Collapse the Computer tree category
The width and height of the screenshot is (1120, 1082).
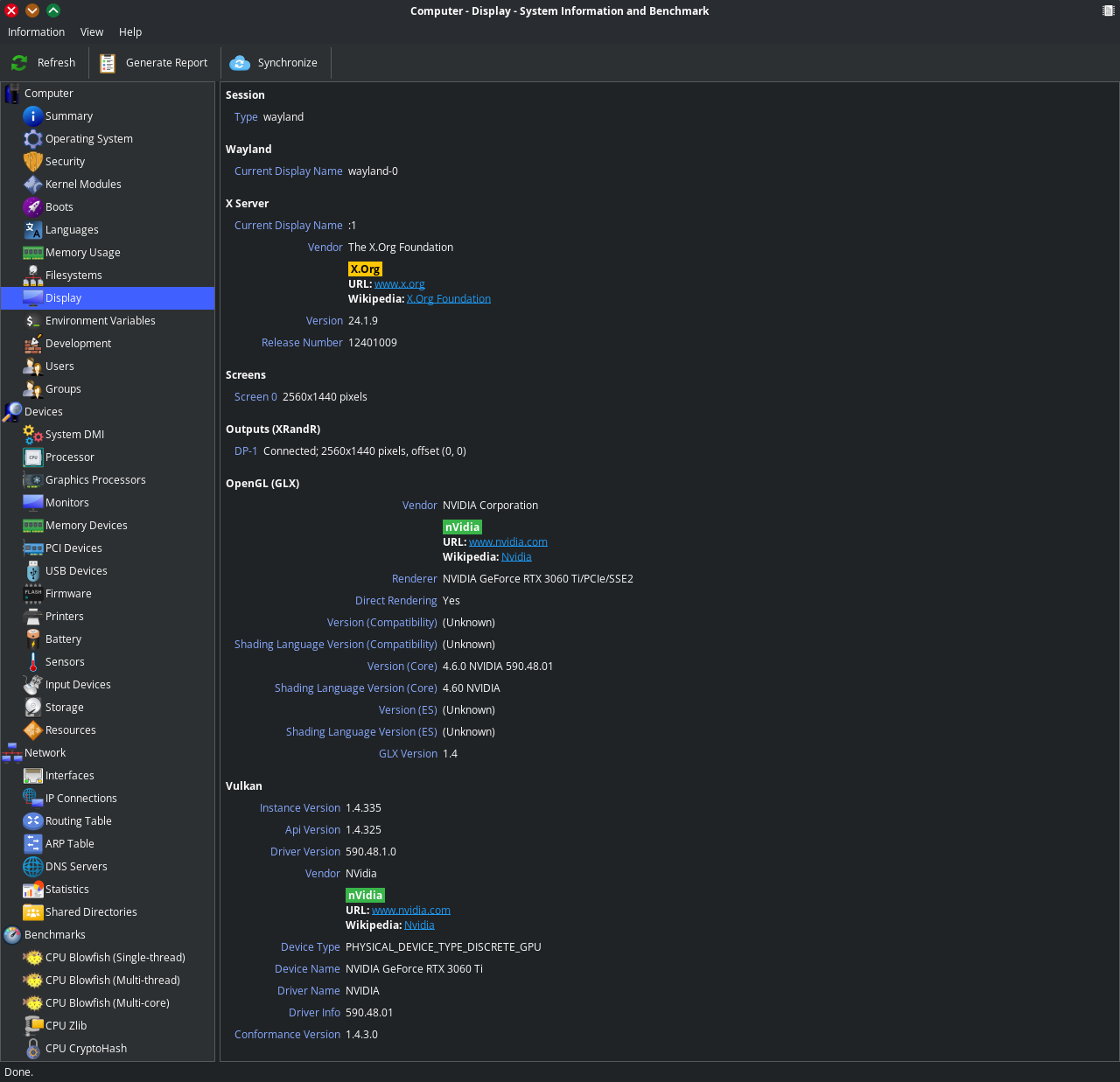point(12,94)
